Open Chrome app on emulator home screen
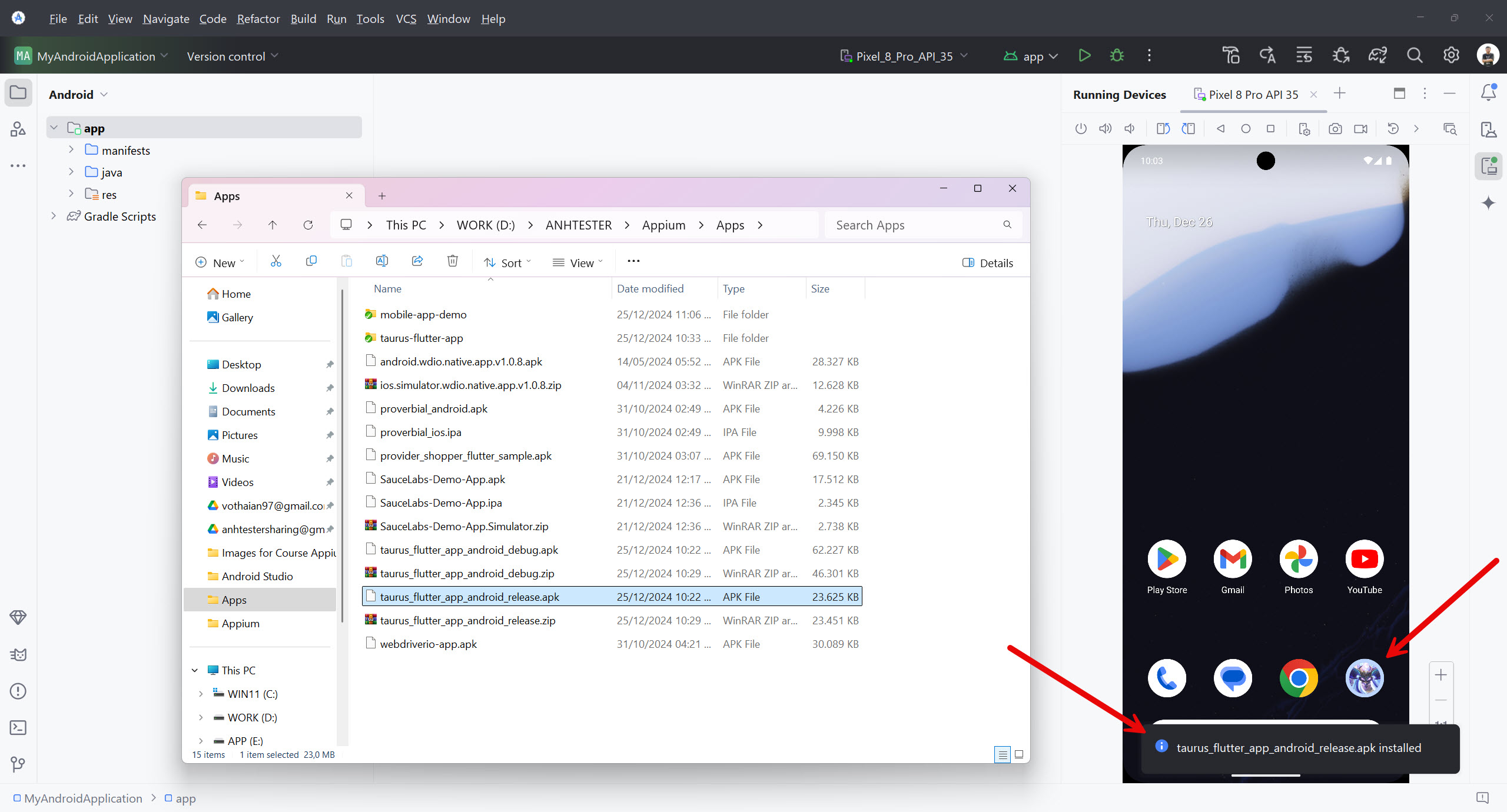The height and width of the screenshot is (812, 1507). point(1299,678)
